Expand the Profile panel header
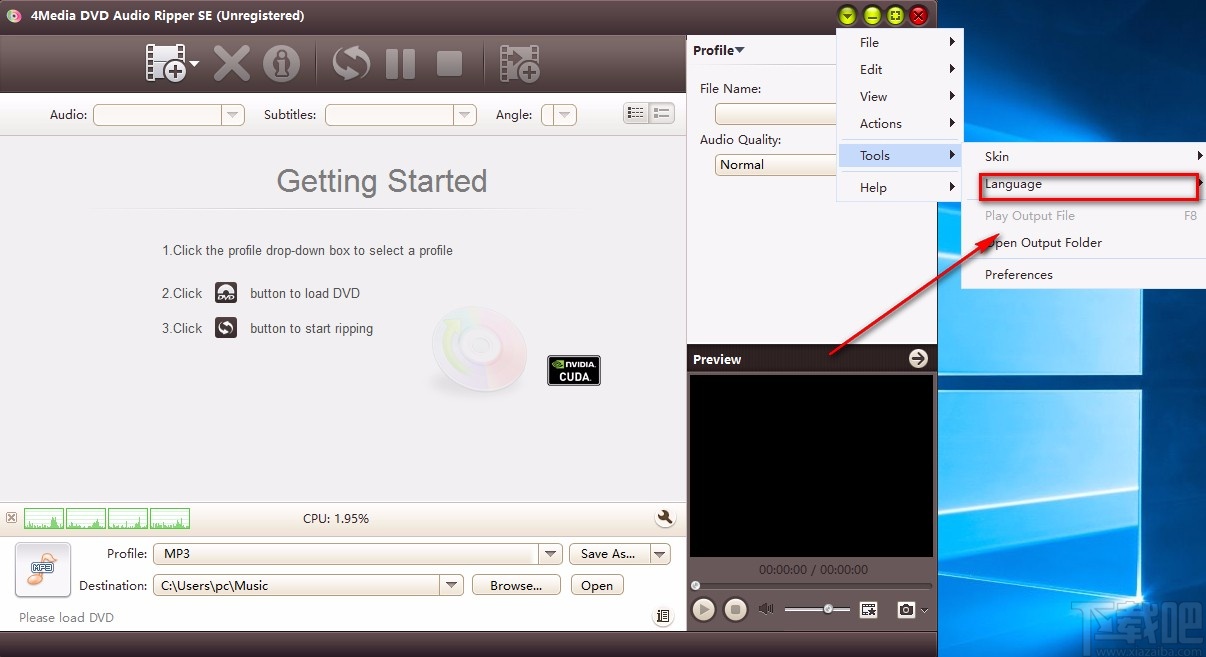The height and width of the screenshot is (657, 1206). click(x=719, y=50)
